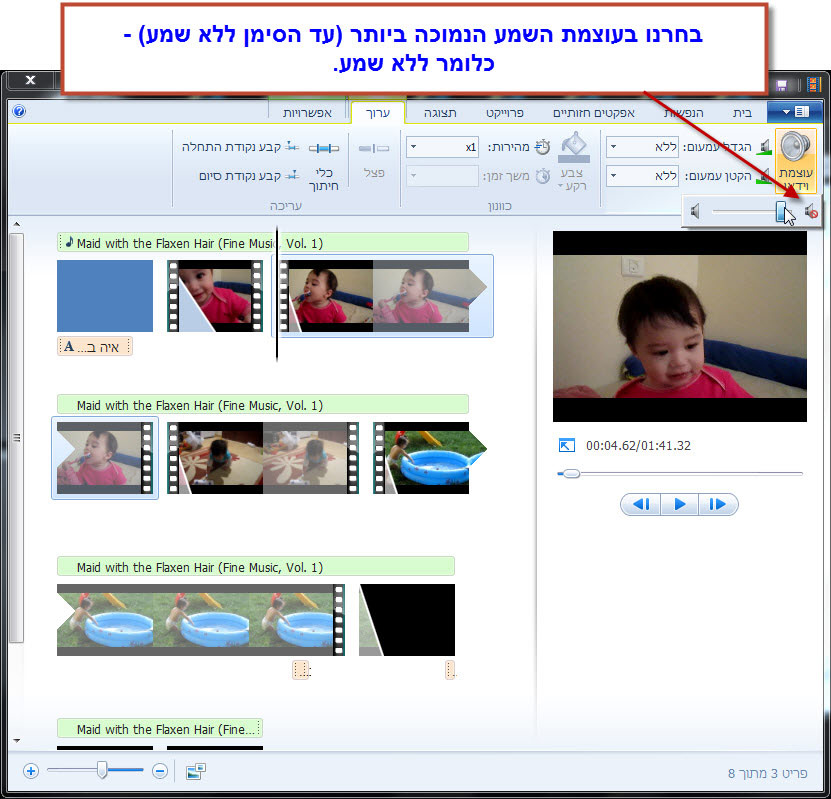
Task: Click the Split tool button
Action: [x=374, y=159]
